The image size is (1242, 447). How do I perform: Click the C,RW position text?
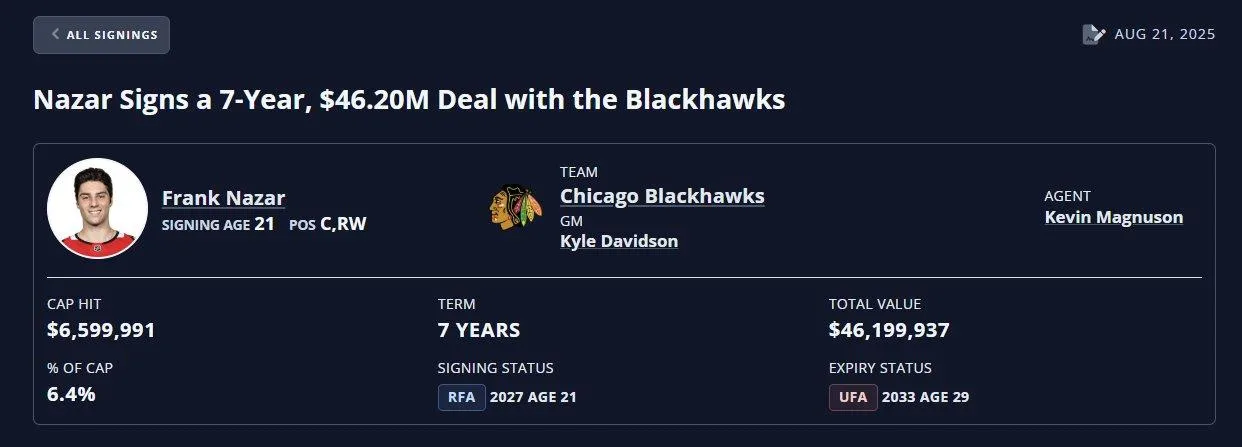pyautogui.click(x=343, y=224)
